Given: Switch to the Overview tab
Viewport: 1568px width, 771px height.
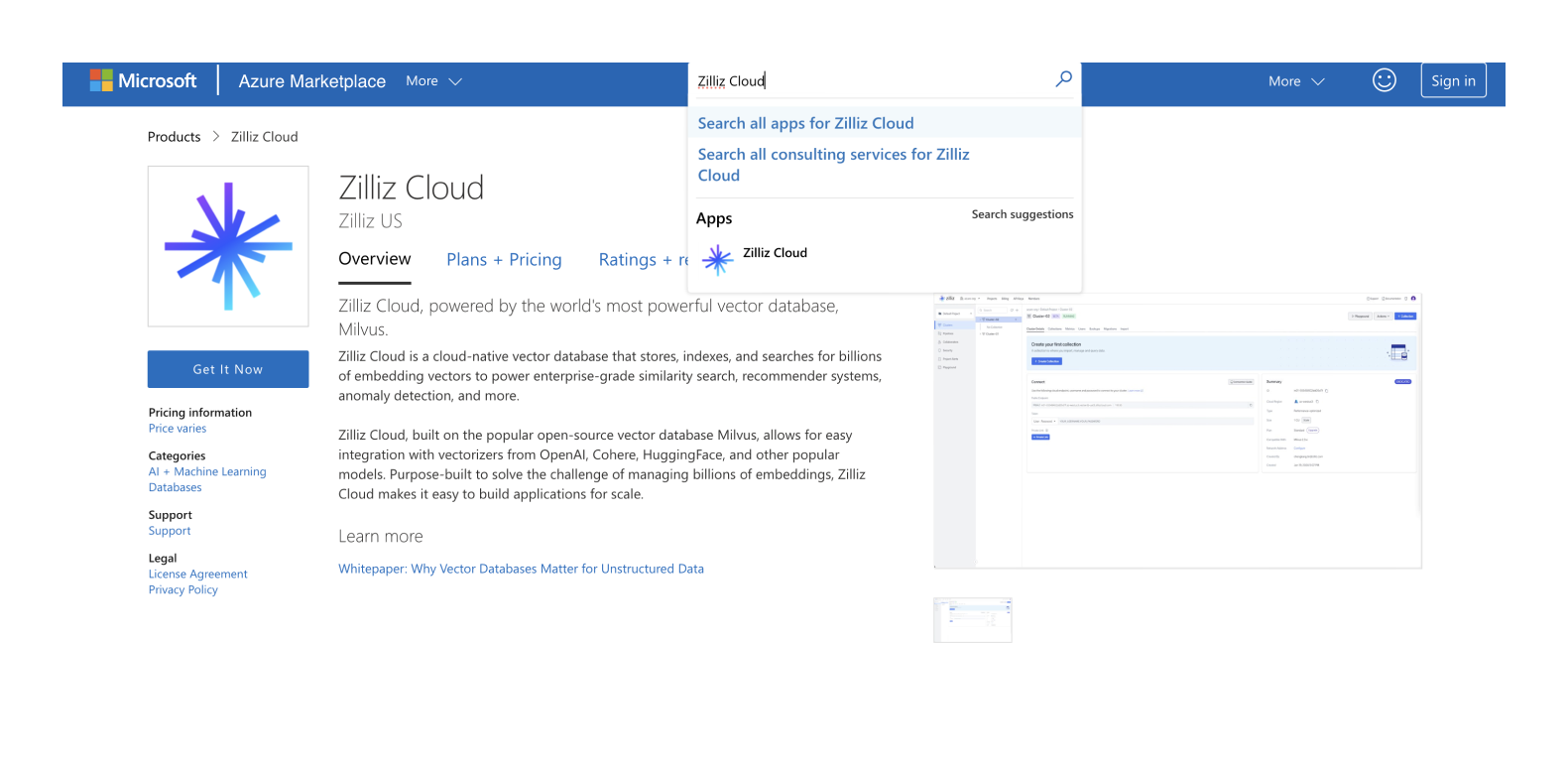Looking at the screenshot, I should click(x=374, y=259).
